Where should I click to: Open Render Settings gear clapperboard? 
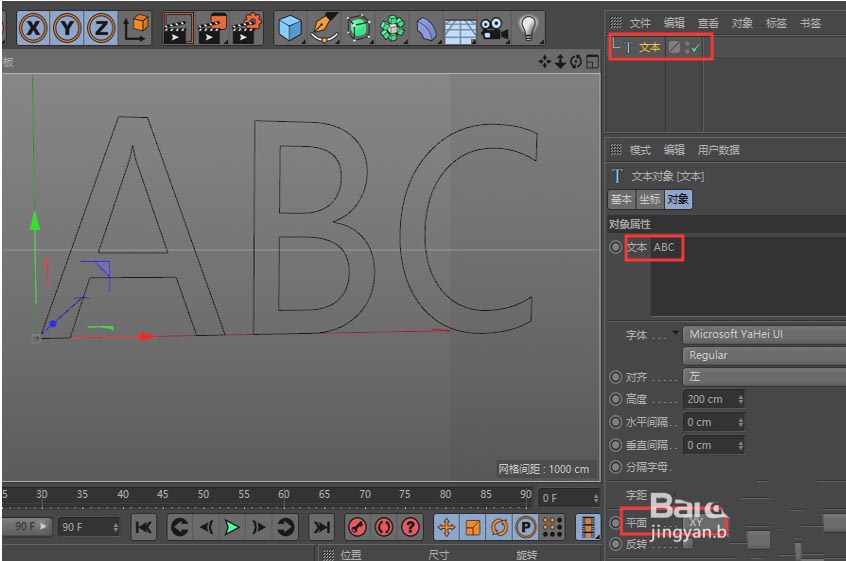(246, 28)
